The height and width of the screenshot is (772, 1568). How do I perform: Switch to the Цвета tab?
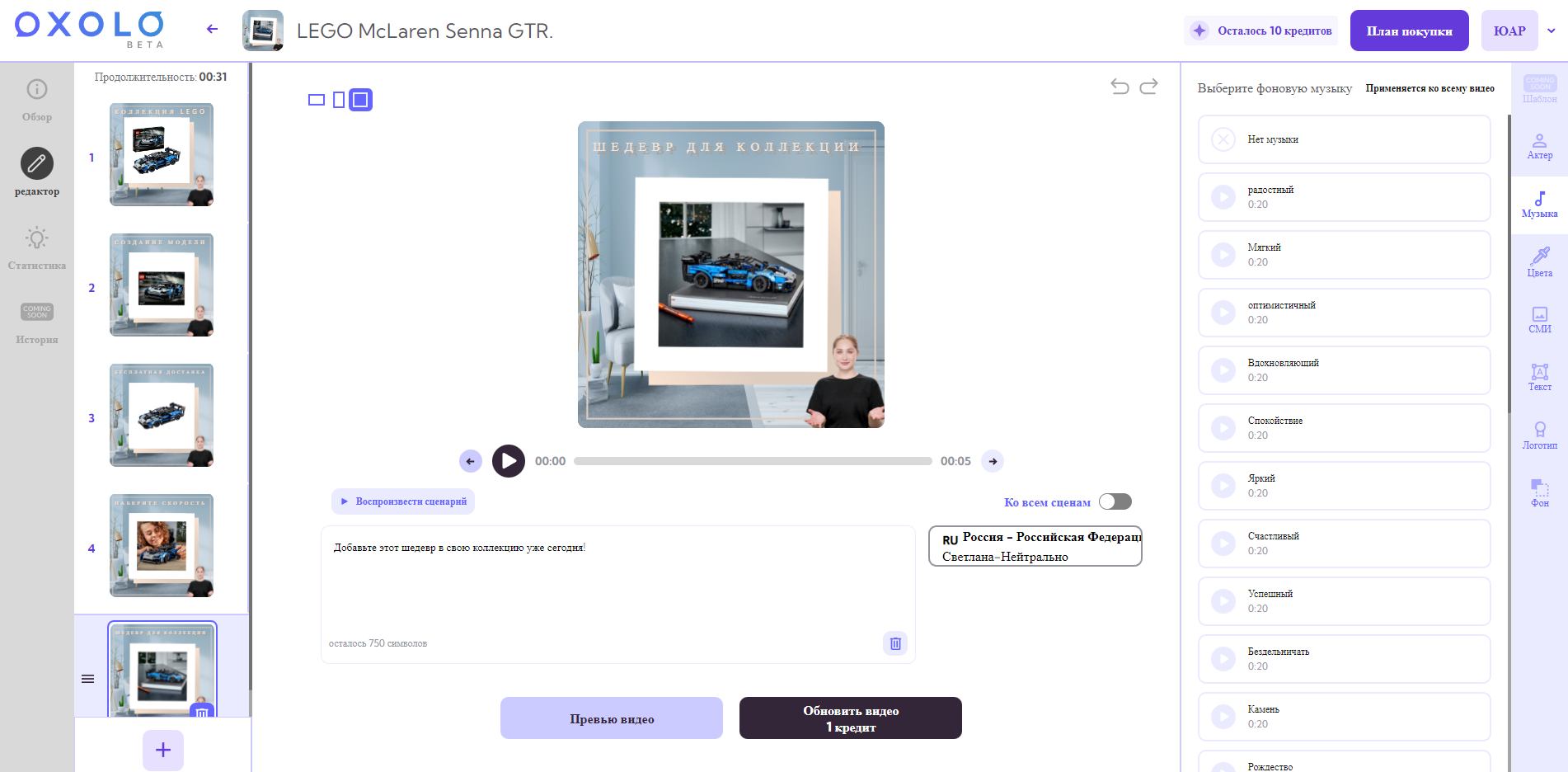pyautogui.click(x=1539, y=262)
